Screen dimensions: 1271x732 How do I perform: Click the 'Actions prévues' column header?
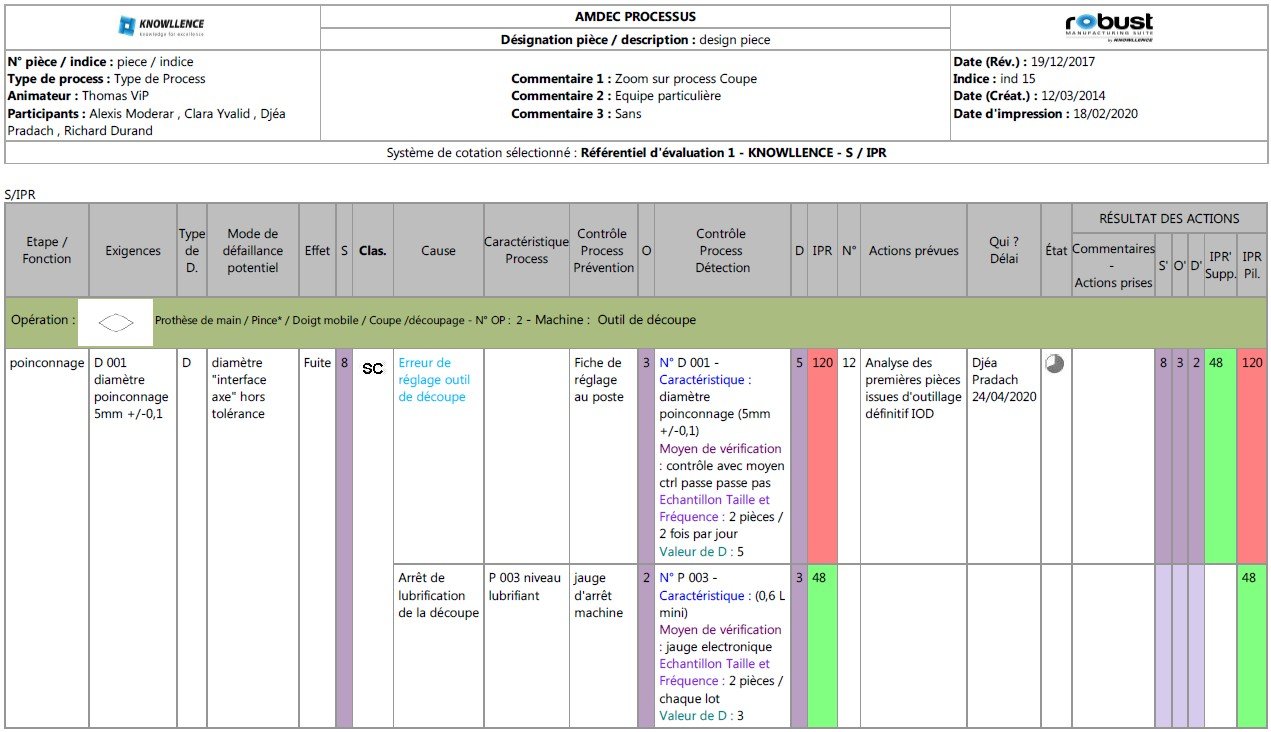913,251
